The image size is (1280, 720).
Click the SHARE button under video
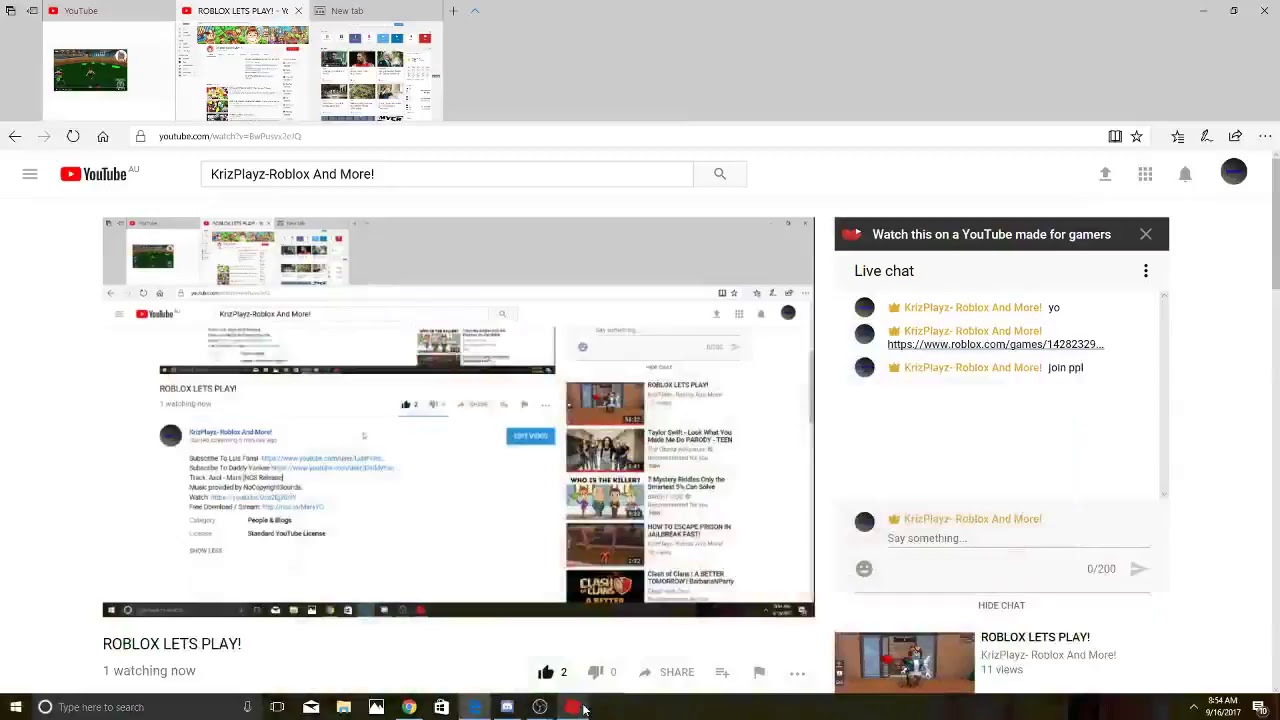pos(667,672)
